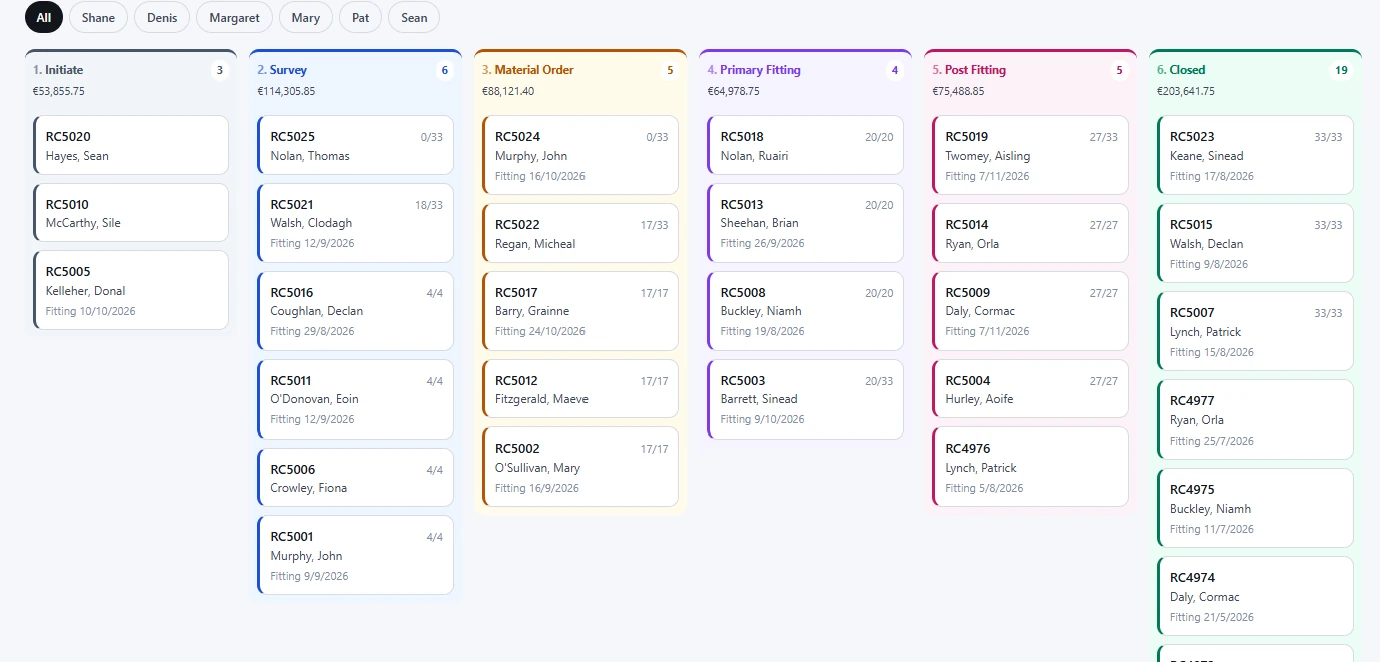The width and height of the screenshot is (1380, 662).
Task: Click the Closed total €203,641.75
Action: click(x=1186, y=91)
